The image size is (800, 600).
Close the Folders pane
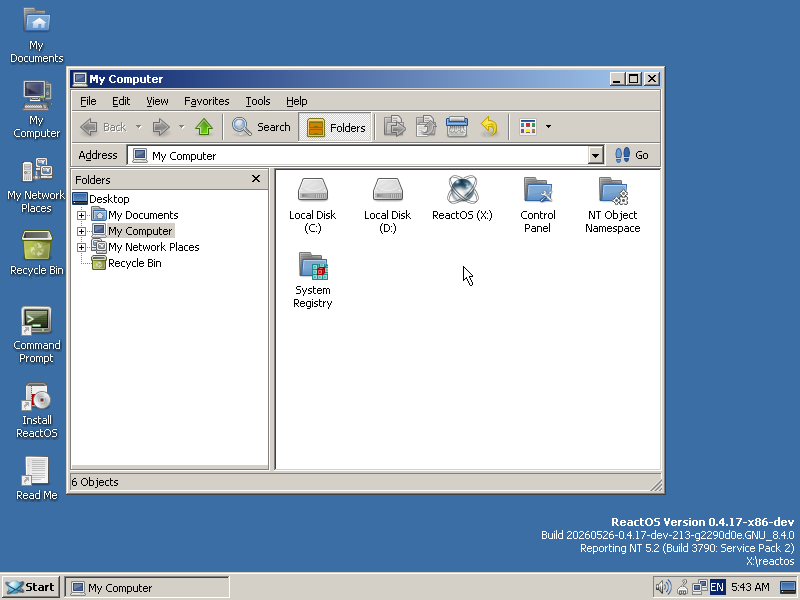[x=256, y=179]
